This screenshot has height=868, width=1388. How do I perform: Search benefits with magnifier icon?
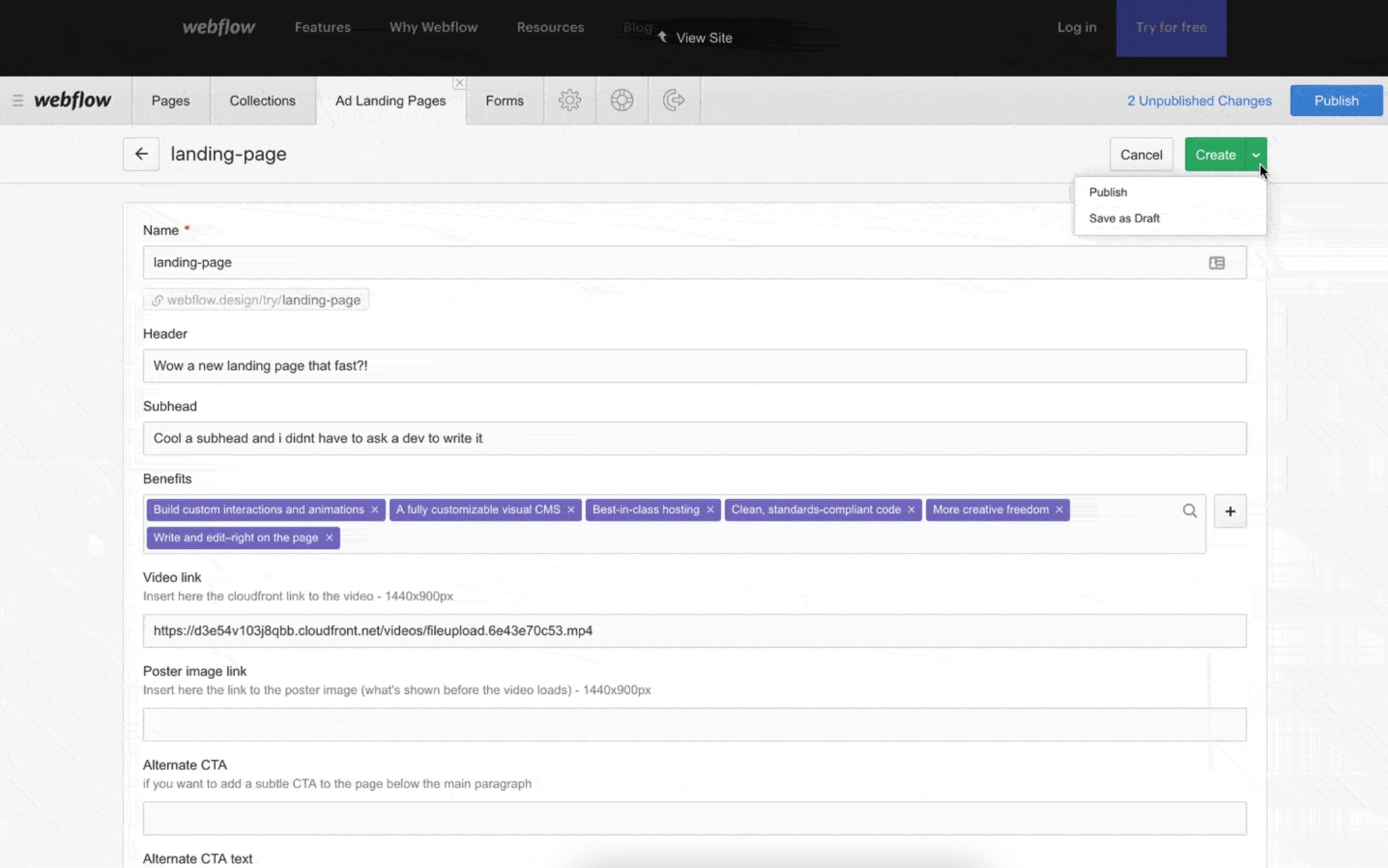click(1189, 511)
